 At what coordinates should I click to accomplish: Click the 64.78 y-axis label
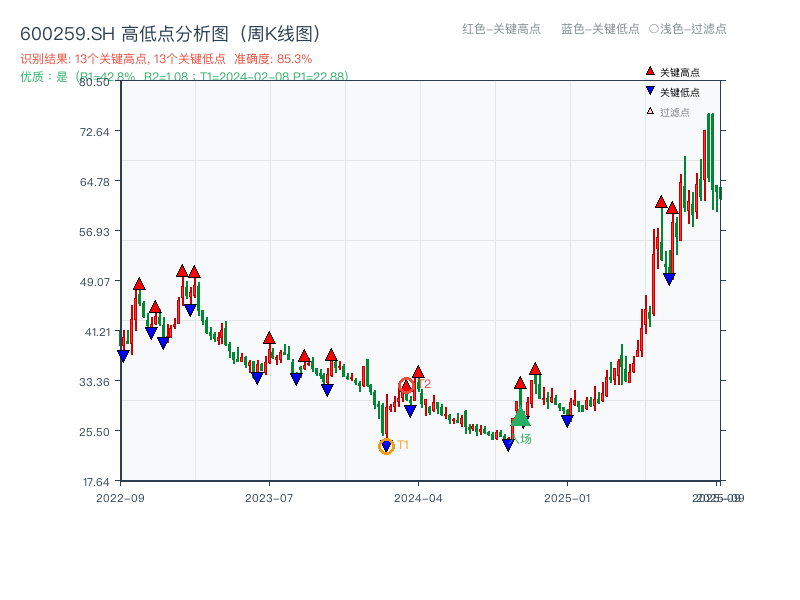(94, 182)
